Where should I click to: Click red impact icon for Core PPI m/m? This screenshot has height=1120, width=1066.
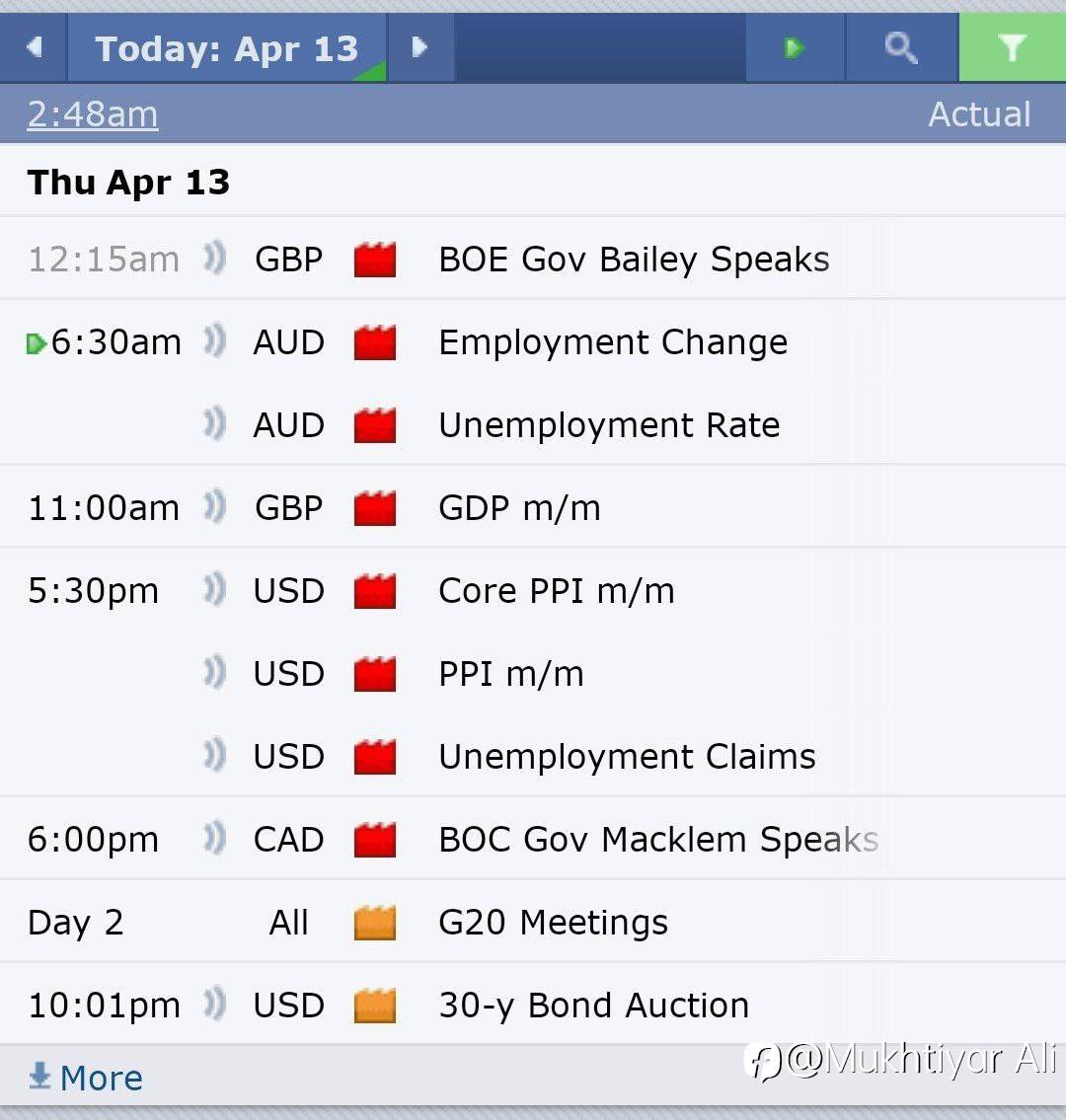(x=375, y=591)
